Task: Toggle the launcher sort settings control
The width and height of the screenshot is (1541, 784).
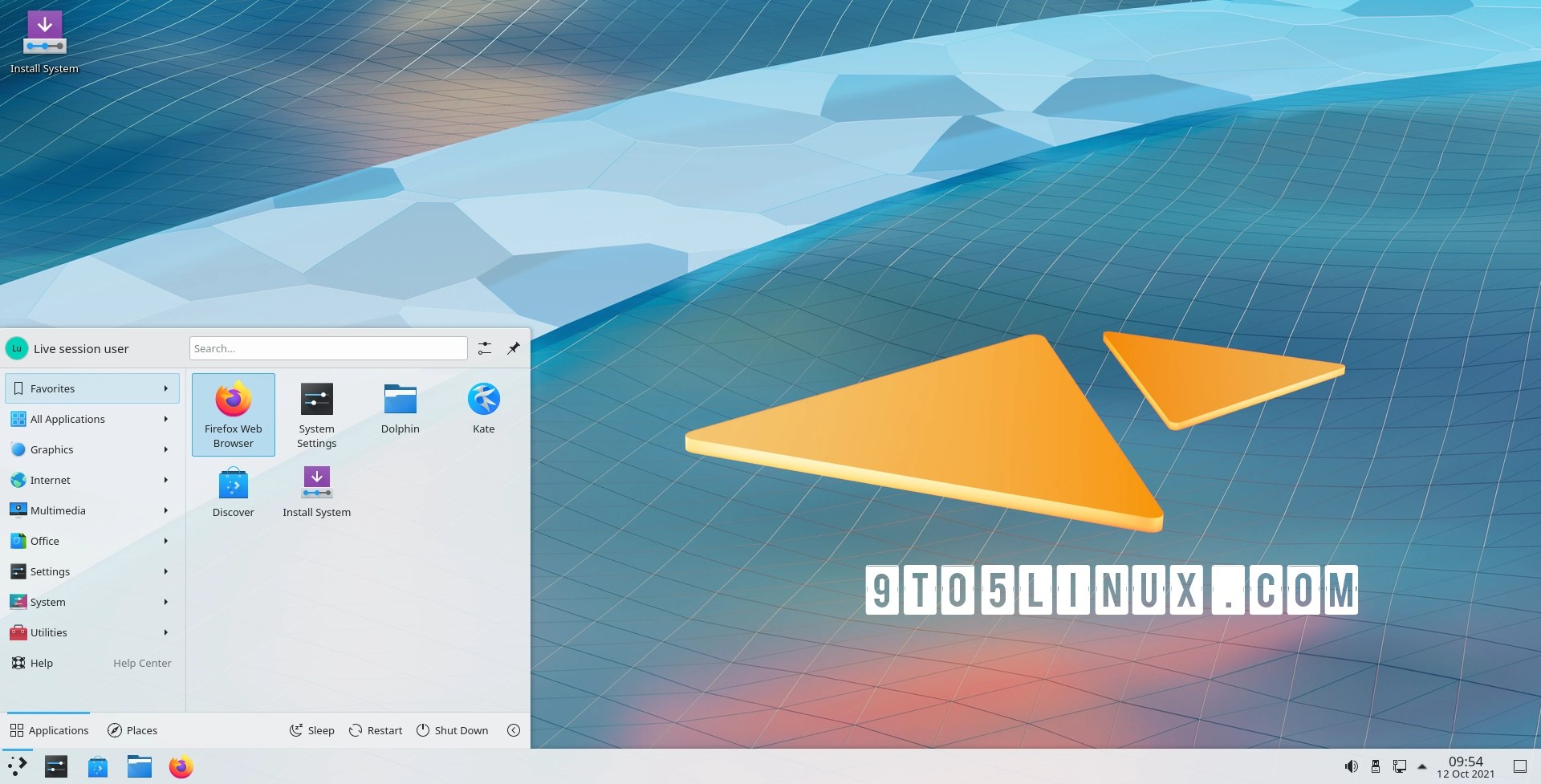Action: 484,347
